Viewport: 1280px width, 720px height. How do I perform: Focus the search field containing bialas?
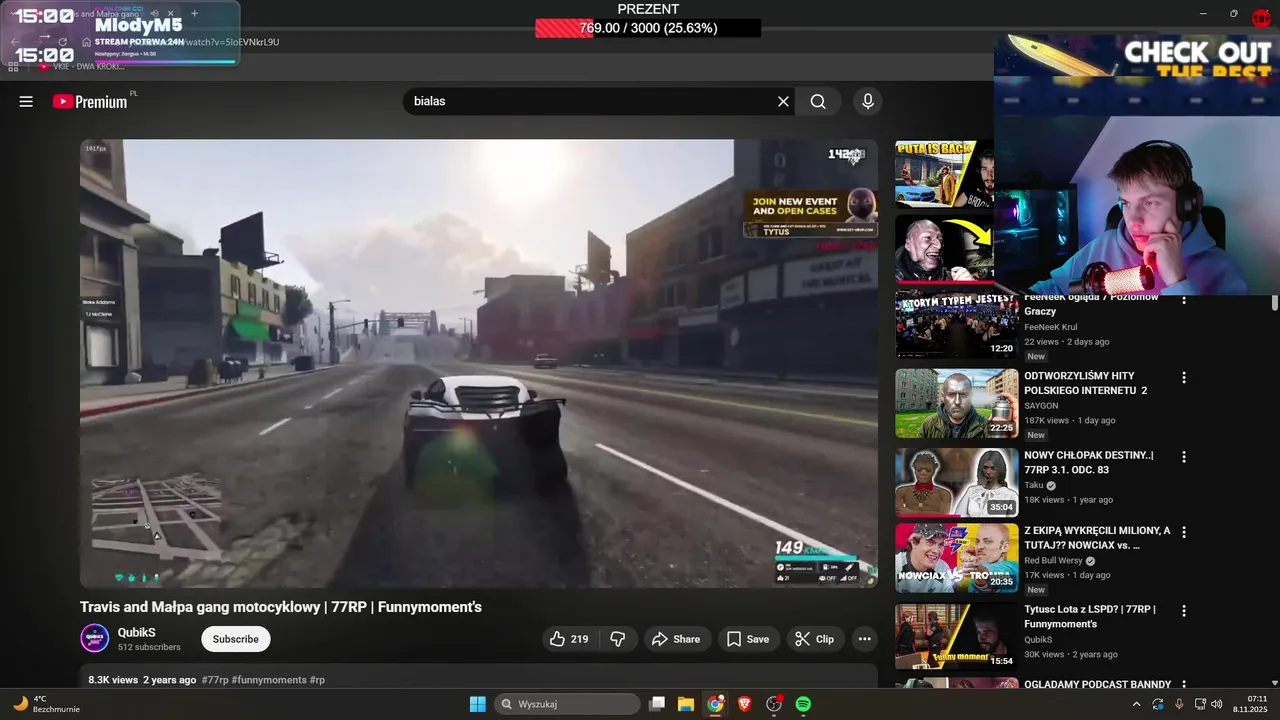(590, 101)
